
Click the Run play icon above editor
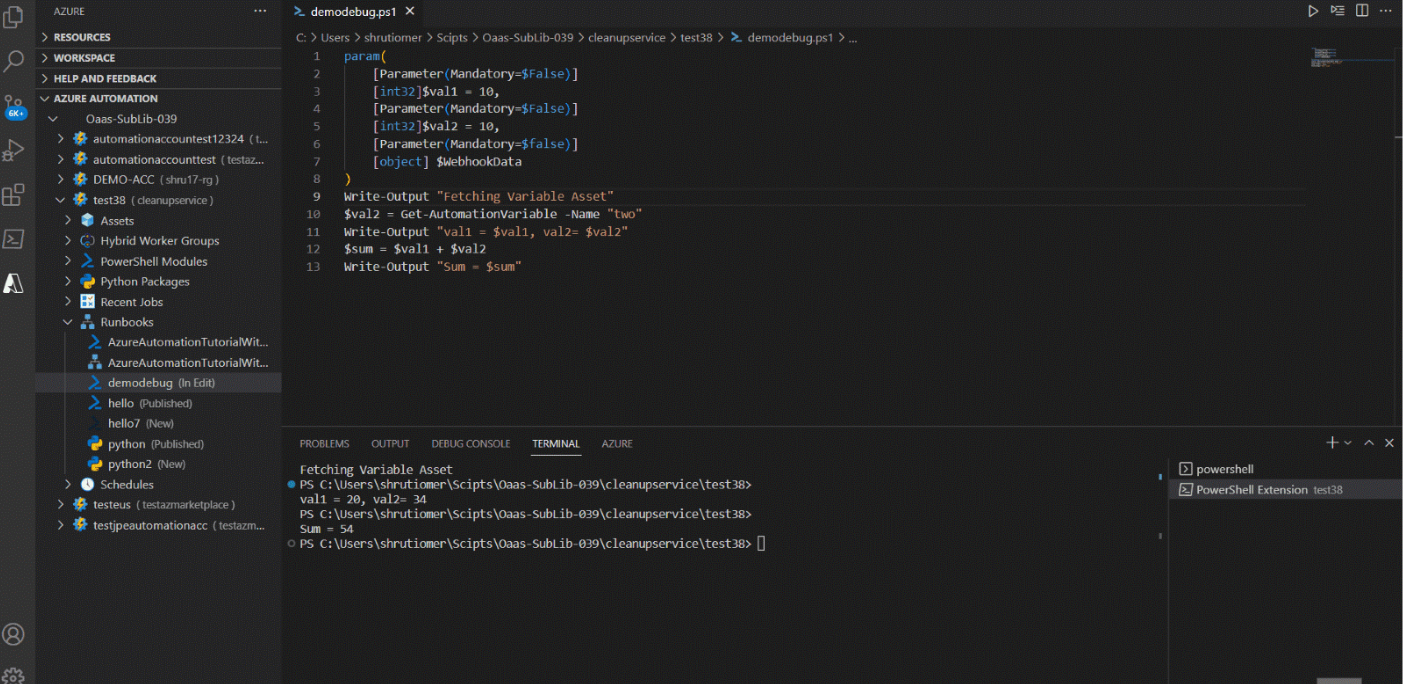coord(1313,11)
